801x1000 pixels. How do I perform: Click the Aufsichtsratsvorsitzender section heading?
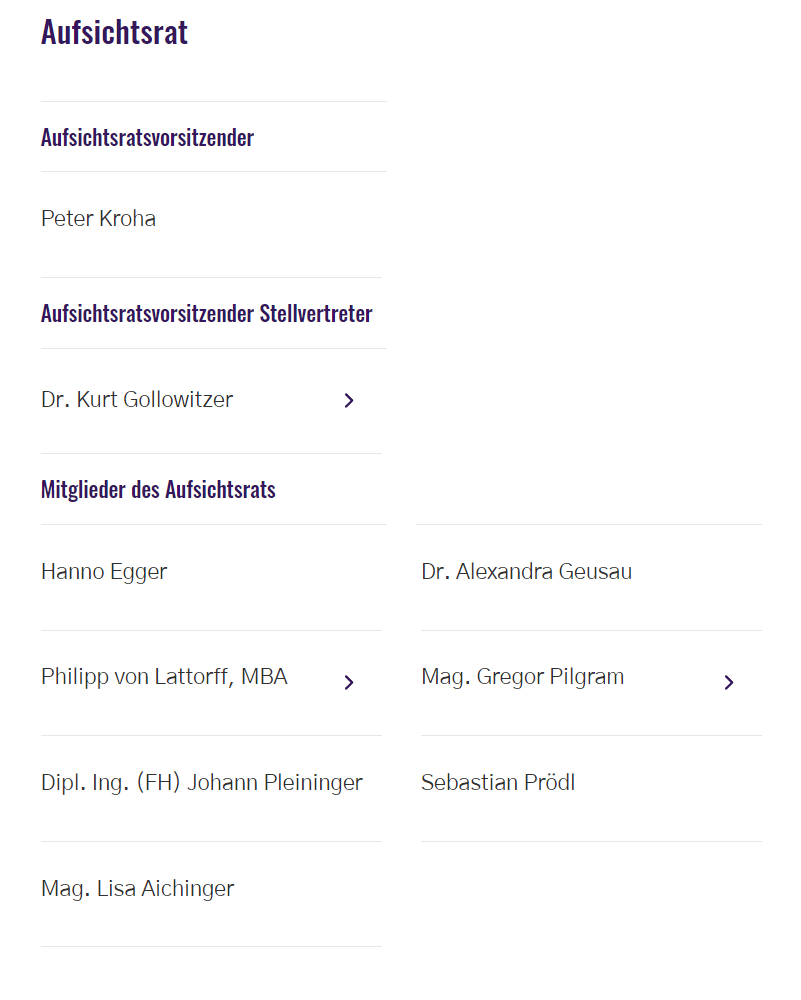tap(147, 137)
